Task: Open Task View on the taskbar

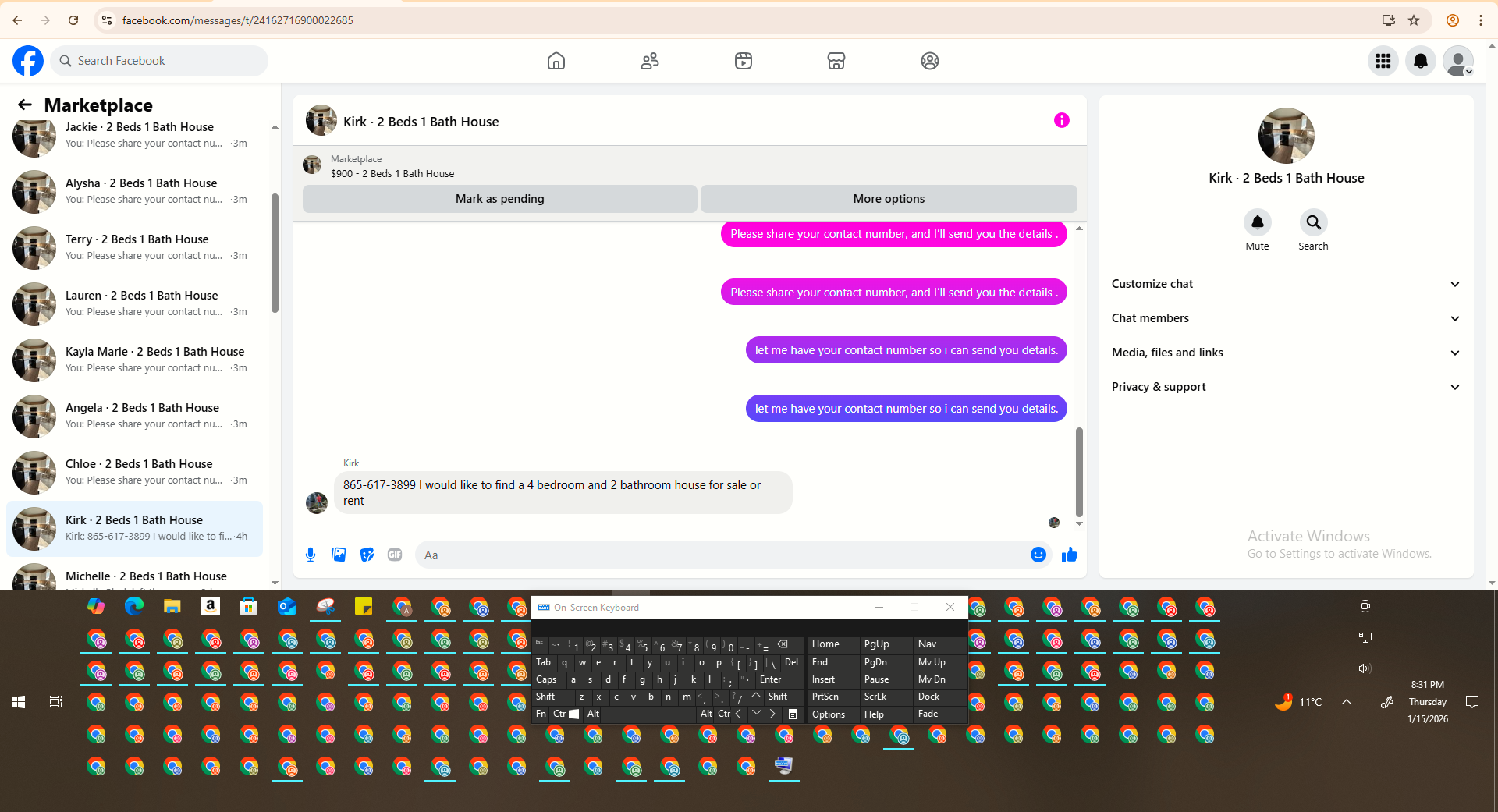Action: 56,702
